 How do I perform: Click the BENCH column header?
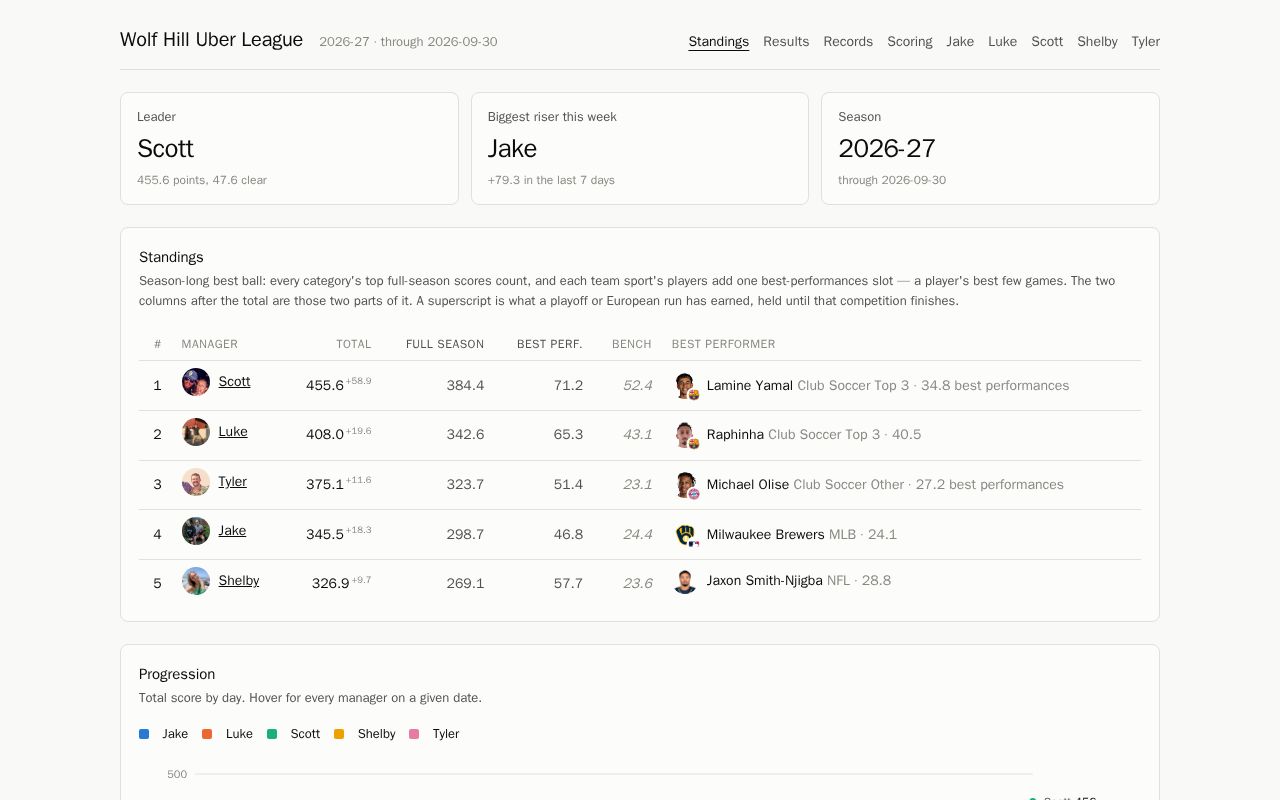tap(632, 344)
